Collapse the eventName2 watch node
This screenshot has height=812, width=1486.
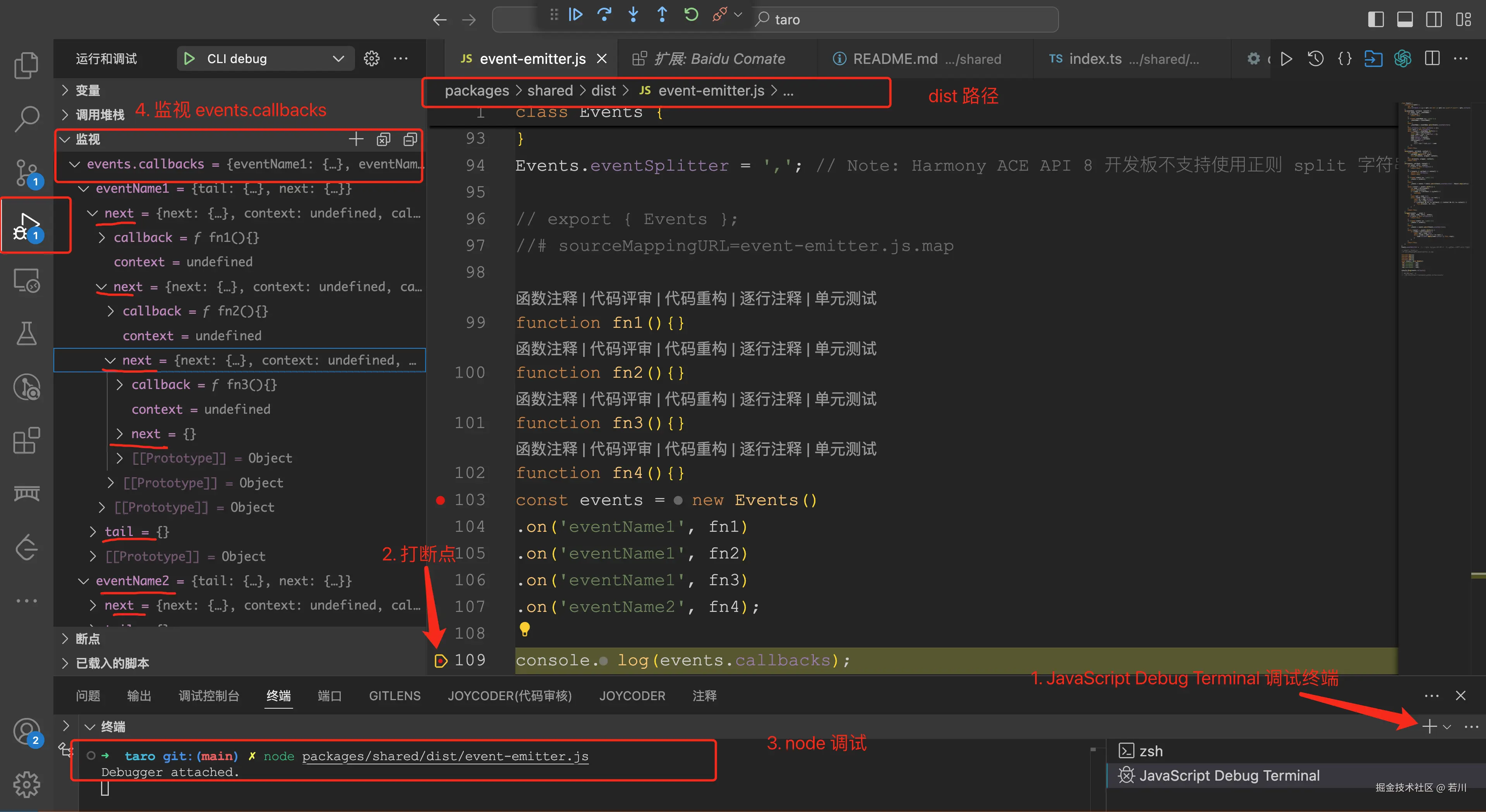(x=84, y=581)
